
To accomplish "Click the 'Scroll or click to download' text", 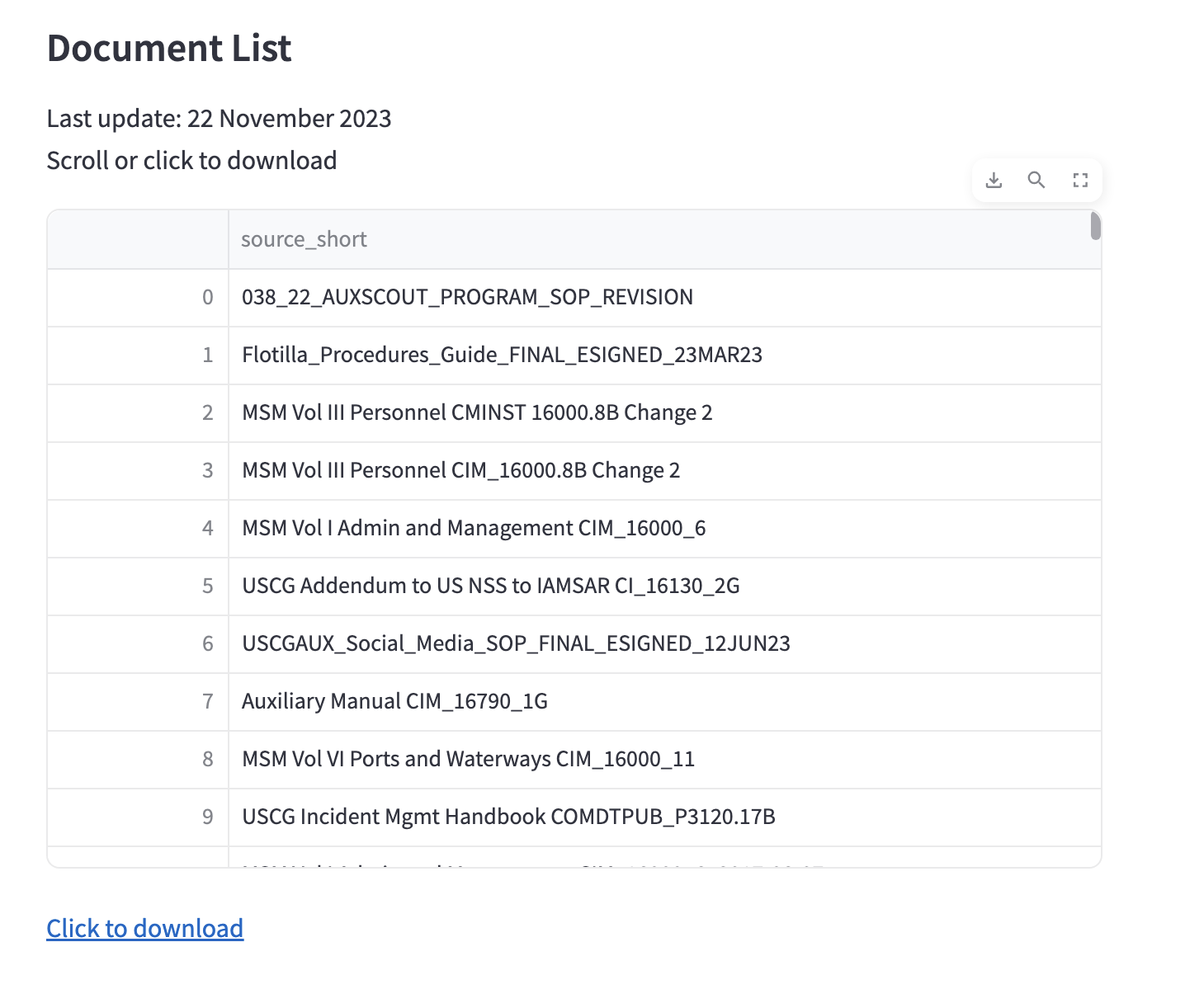I will pos(191,160).
